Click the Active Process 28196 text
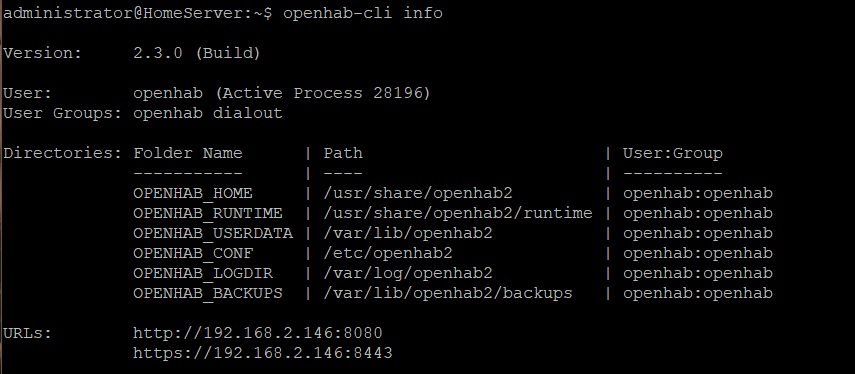 tap(323, 94)
